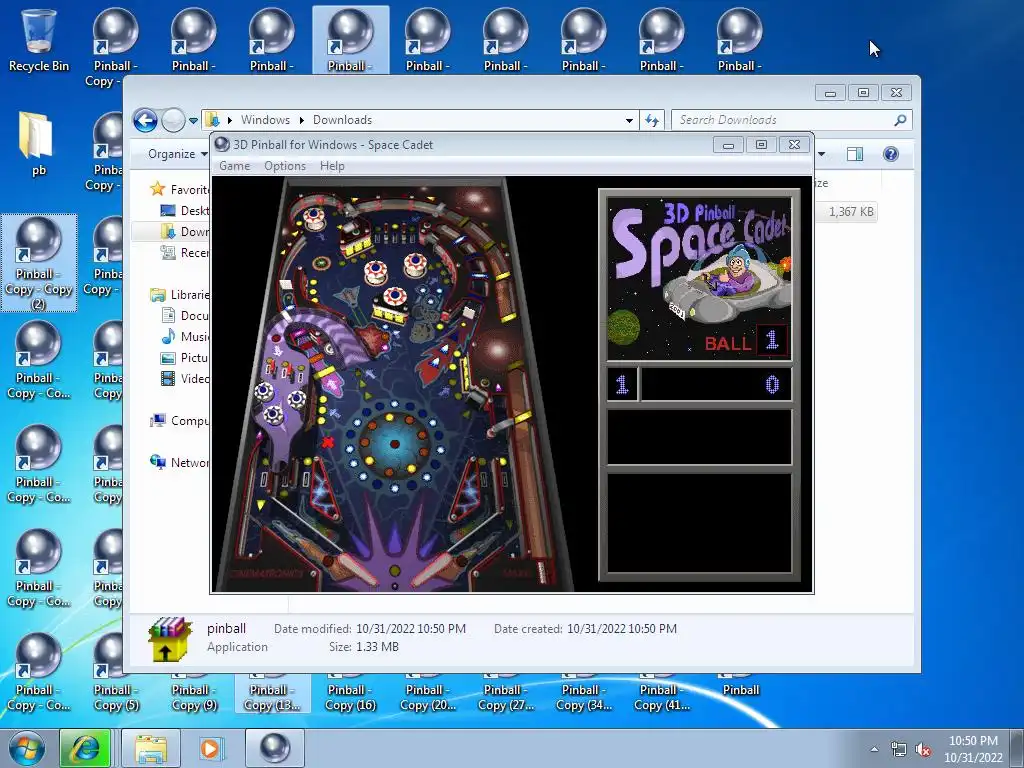The height and width of the screenshot is (768, 1024).
Task: Open the Organize dropdown menu
Action: tap(178, 154)
